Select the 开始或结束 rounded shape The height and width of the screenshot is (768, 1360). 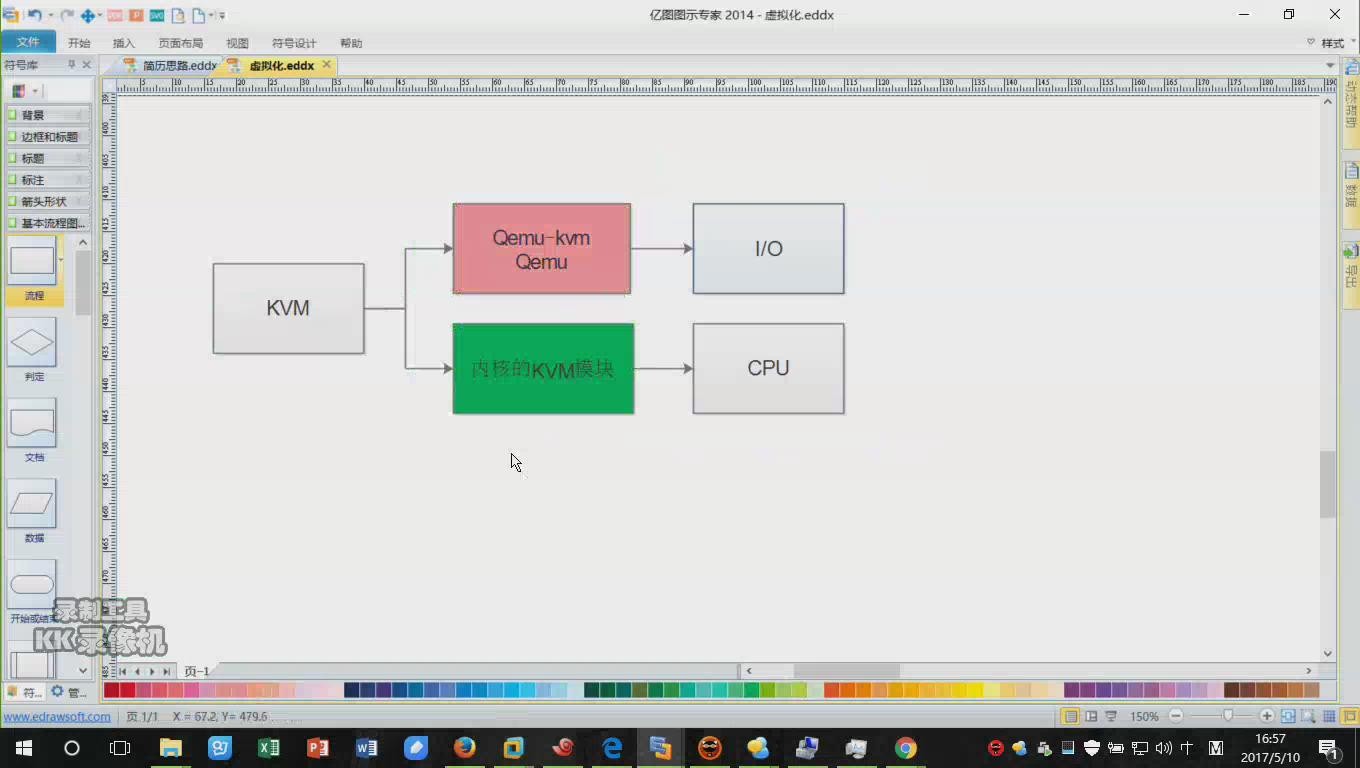(x=32, y=585)
